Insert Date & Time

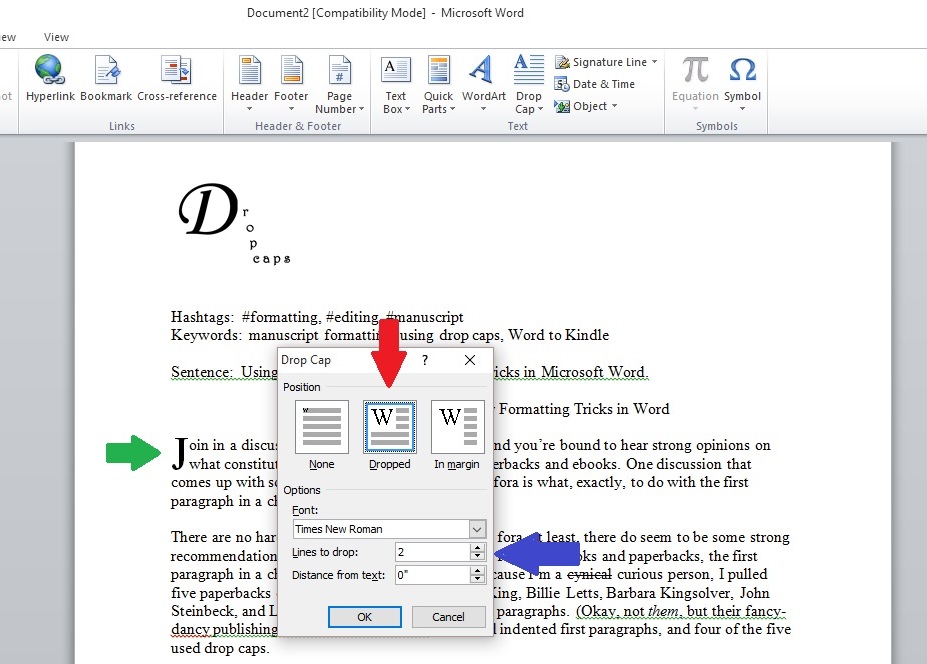point(594,84)
